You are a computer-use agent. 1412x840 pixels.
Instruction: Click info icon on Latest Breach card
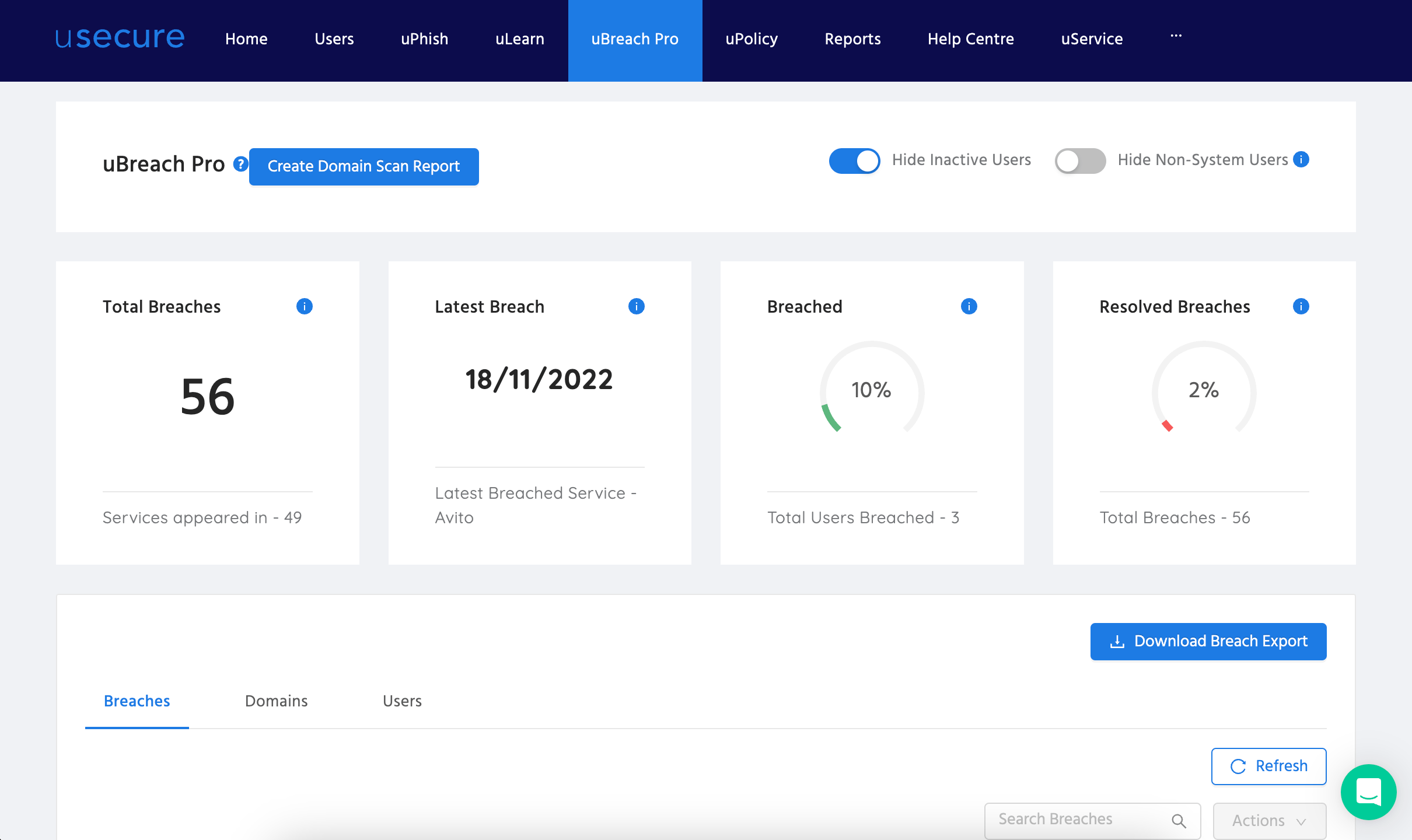pyautogui.click(x=636, y=306)
